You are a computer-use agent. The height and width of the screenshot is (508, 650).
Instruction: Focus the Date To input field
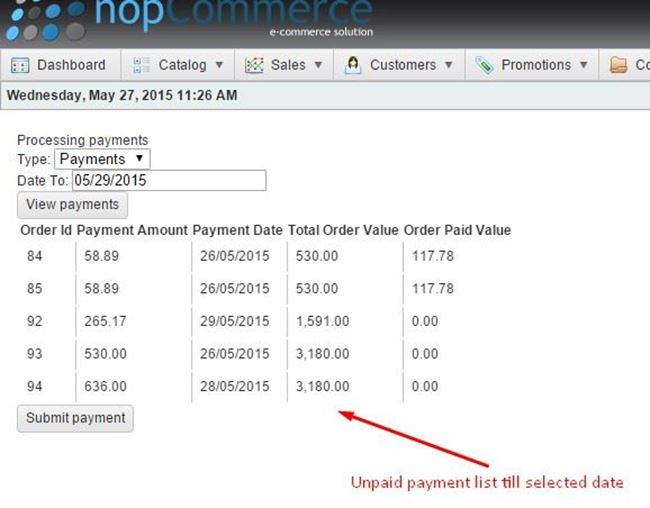point(169,180)
